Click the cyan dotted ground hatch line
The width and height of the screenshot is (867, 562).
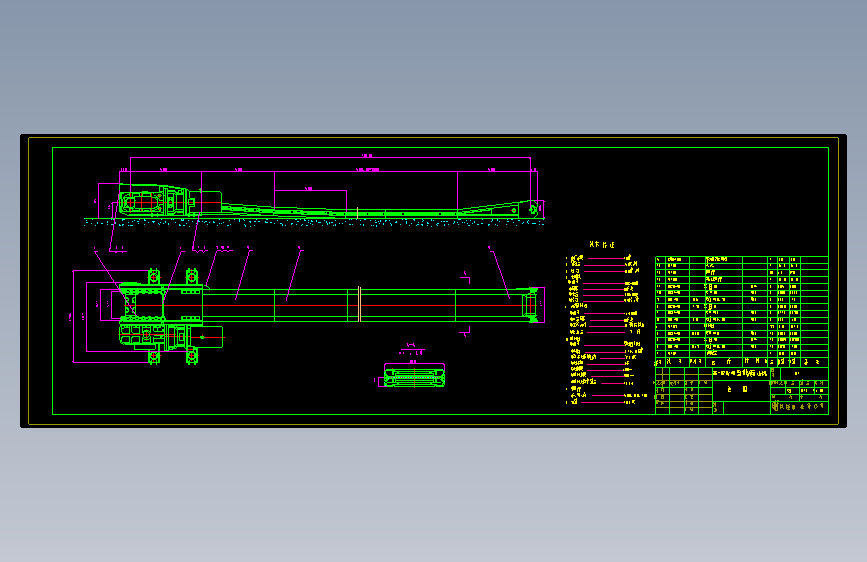click(314, 222)
